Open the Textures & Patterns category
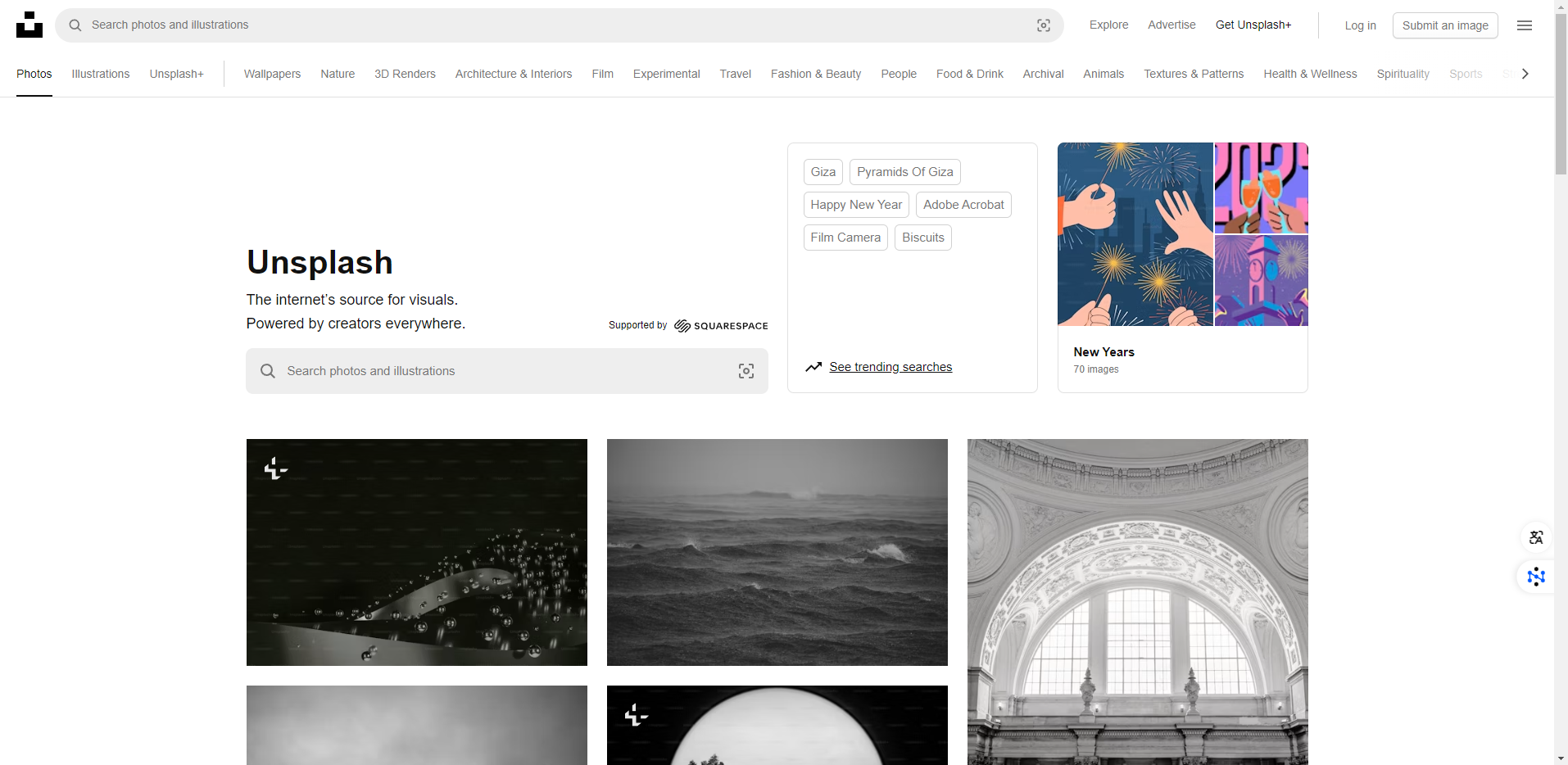 point(1194,74)
